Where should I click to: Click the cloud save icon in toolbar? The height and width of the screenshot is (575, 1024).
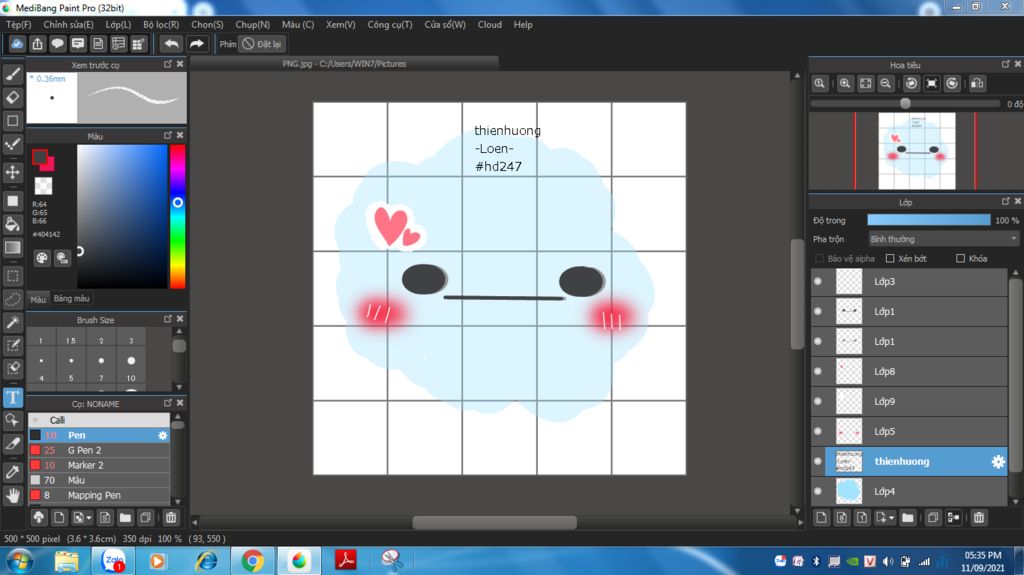[x=17, y=44]
